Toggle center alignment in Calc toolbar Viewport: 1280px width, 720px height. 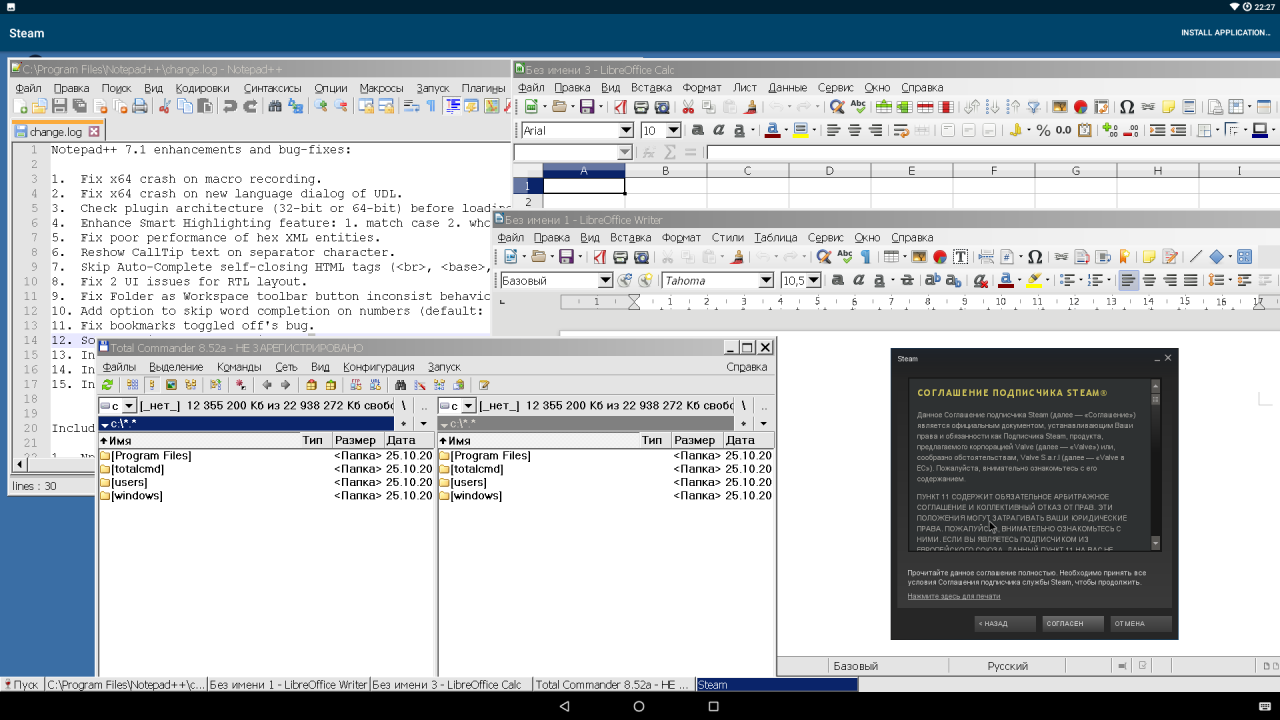(x=855, y=130)
